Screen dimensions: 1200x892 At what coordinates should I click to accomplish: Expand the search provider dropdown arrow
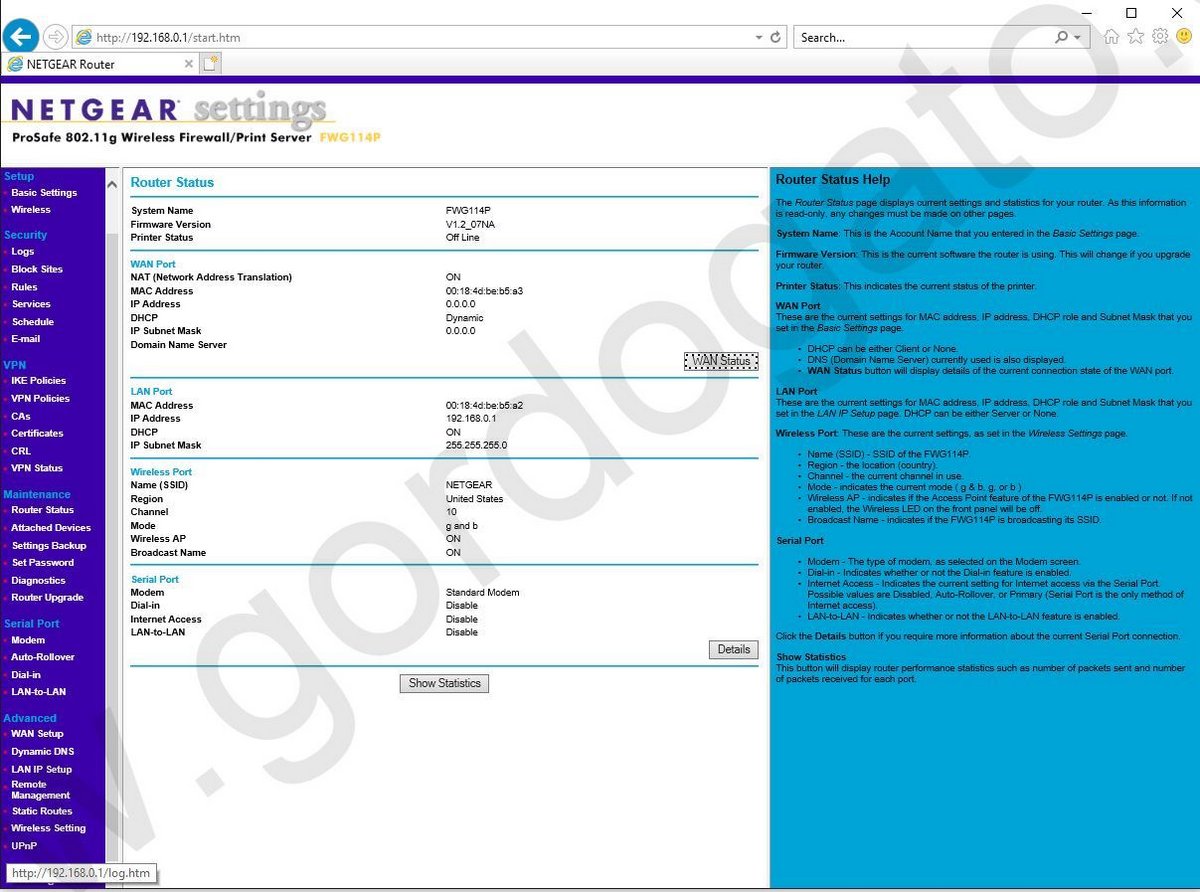coord(1077,37)
